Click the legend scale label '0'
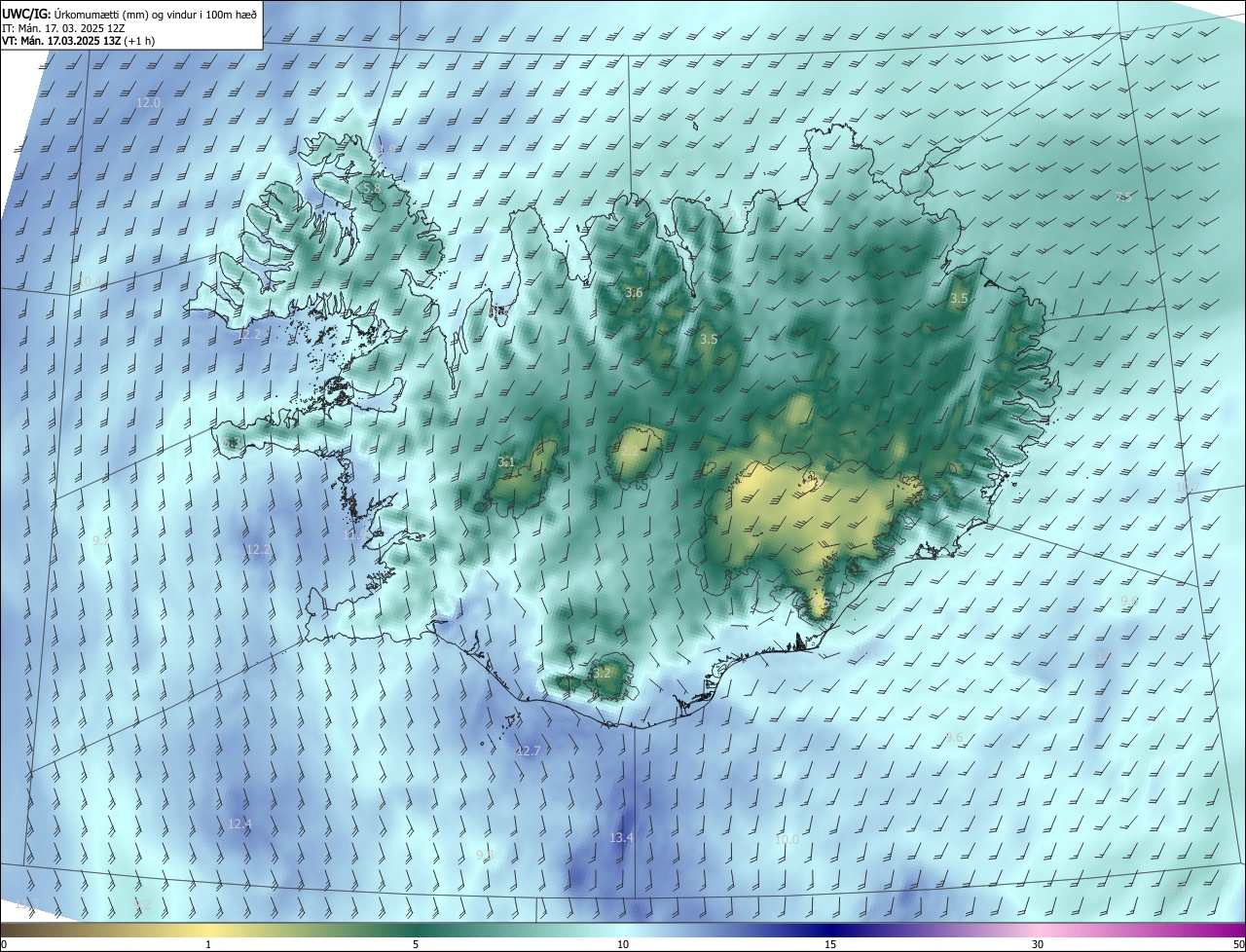1246x952 pixels. coord(4,945)
